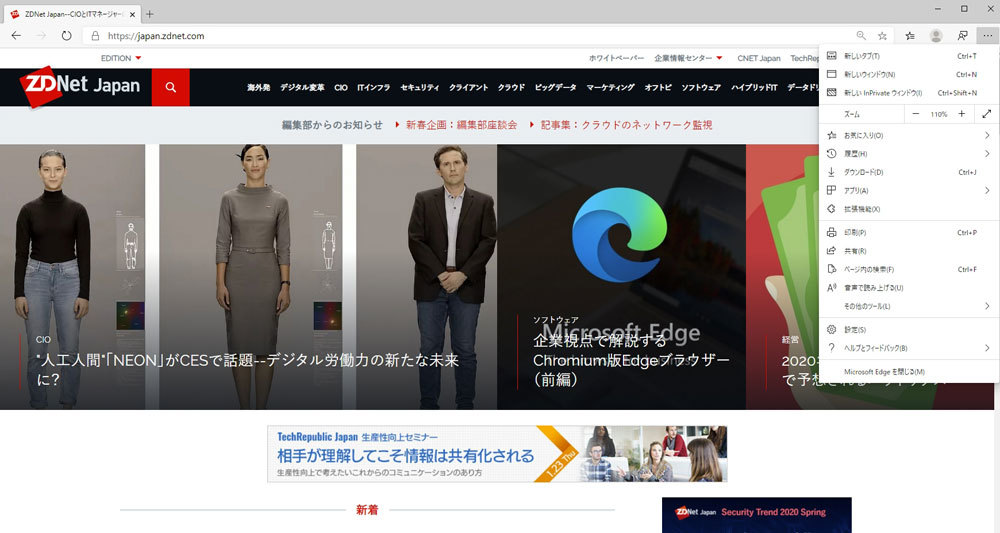Select 音声で読み上げる(U) menu item
This screenshot has width=1000, height=533.
909,288
